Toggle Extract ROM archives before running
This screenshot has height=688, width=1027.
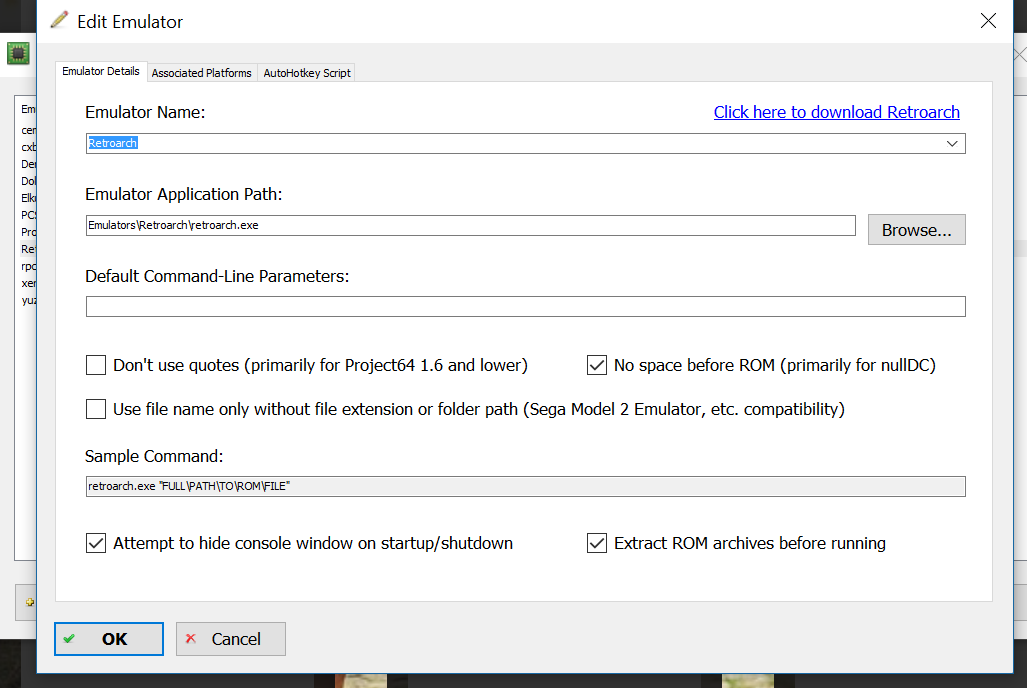[x=597, y=543]
